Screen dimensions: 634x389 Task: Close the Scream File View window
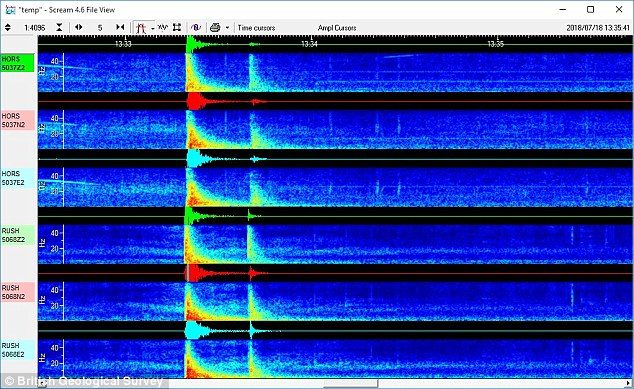tap(619, 9)
